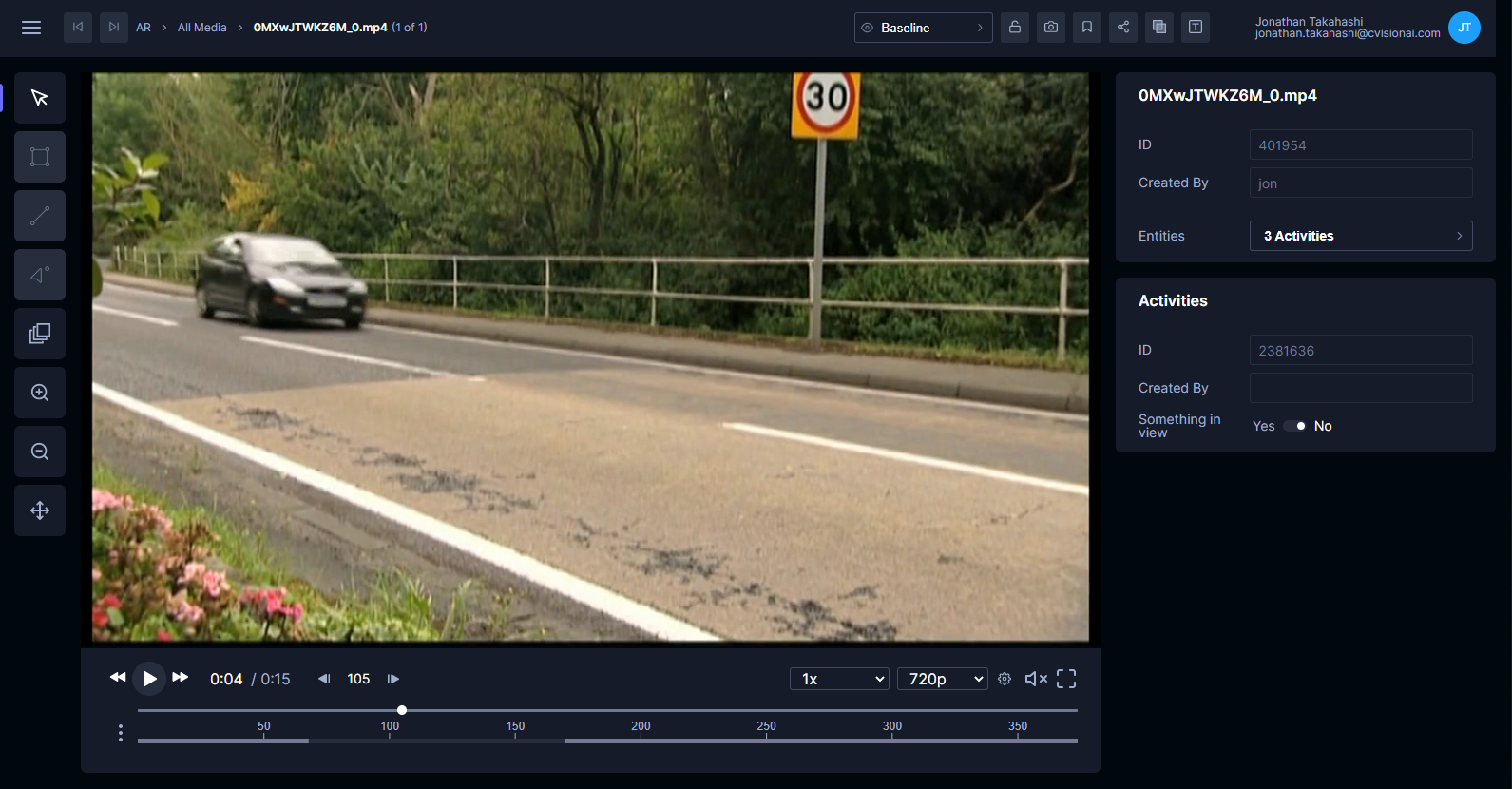The height and width of the screenshot is (789, 1512).
Task: Click the zoom in magnifier tool
Action: pyautogui.click(x=40, y=393)
